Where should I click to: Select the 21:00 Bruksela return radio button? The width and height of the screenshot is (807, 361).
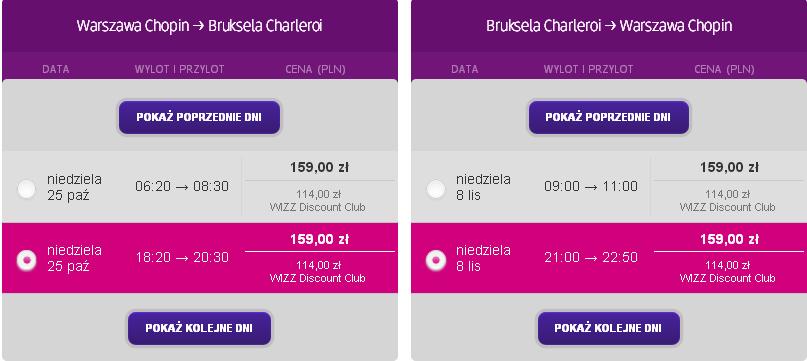435,261
